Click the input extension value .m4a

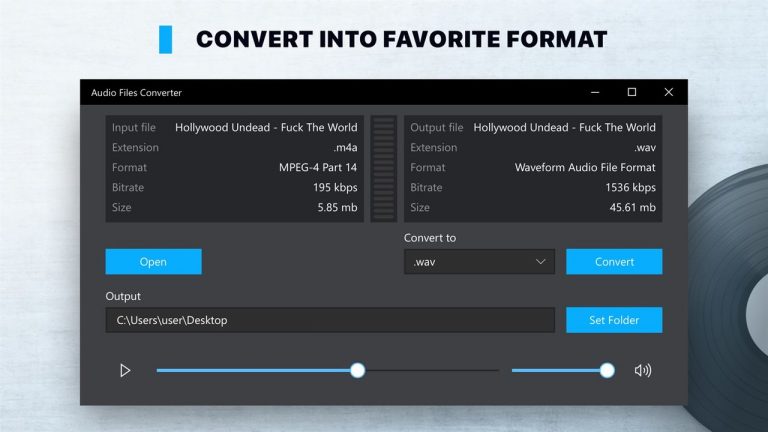pos(345,147)
